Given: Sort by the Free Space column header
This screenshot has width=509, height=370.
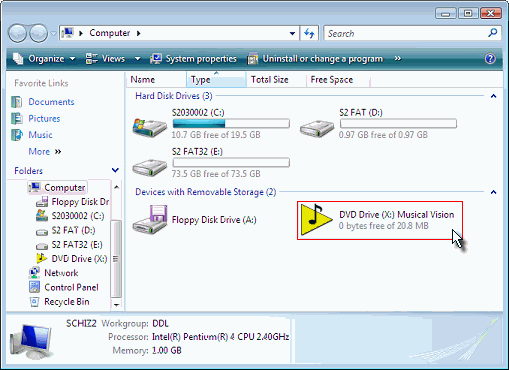Looking at the screenshot, I should click(x=338, y=80).
